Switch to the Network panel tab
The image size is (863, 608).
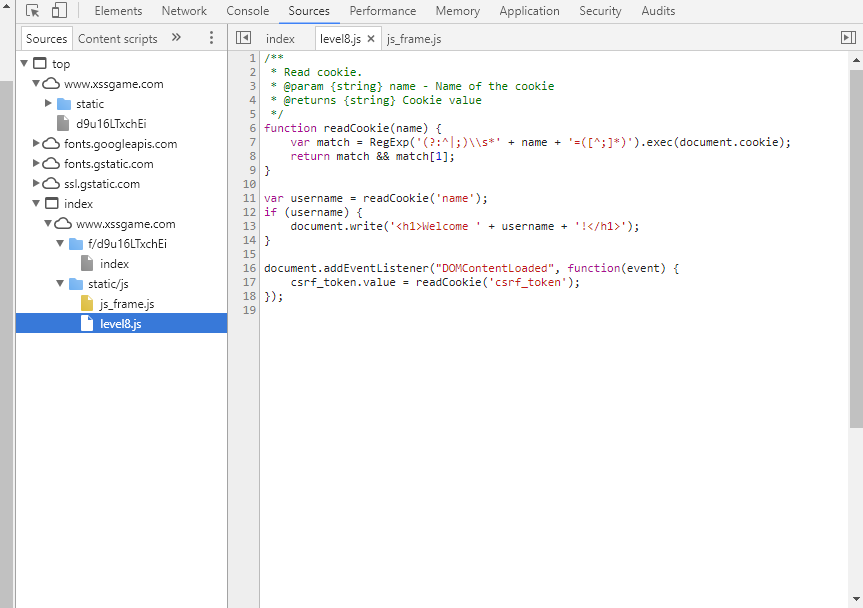(x=184, y=11)
